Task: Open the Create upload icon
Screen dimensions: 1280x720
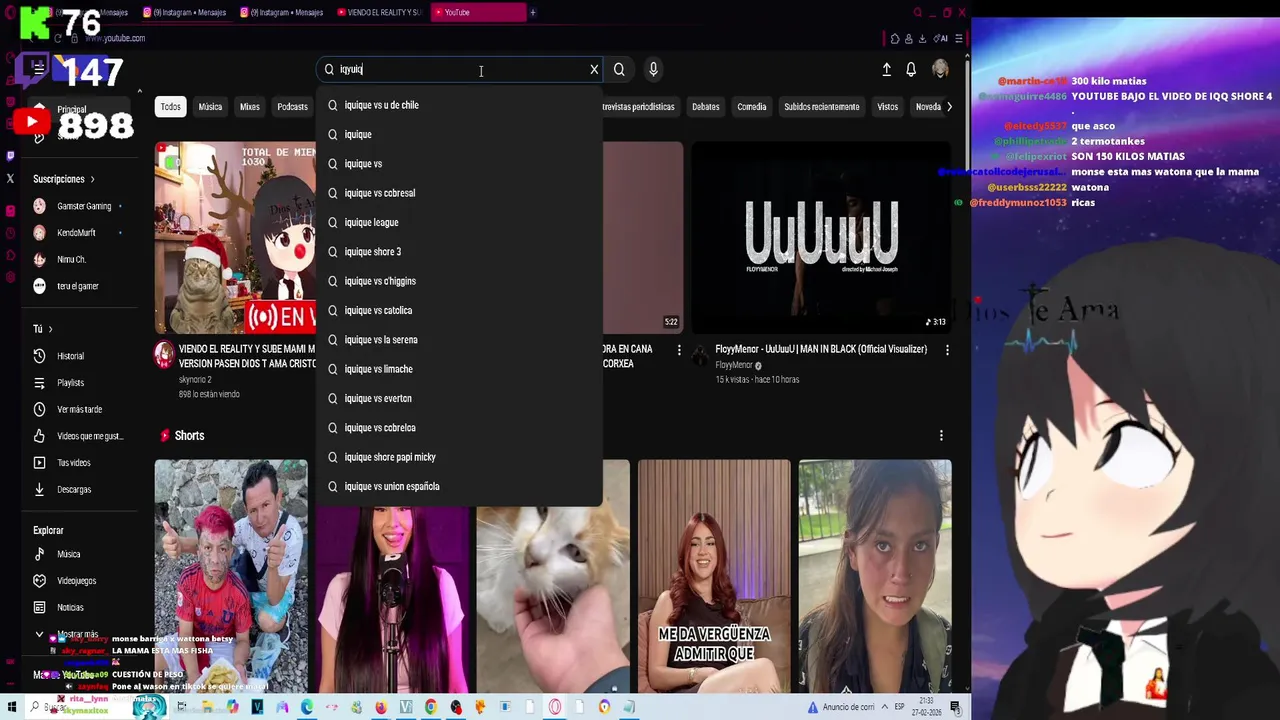Action: pos(886,70)
